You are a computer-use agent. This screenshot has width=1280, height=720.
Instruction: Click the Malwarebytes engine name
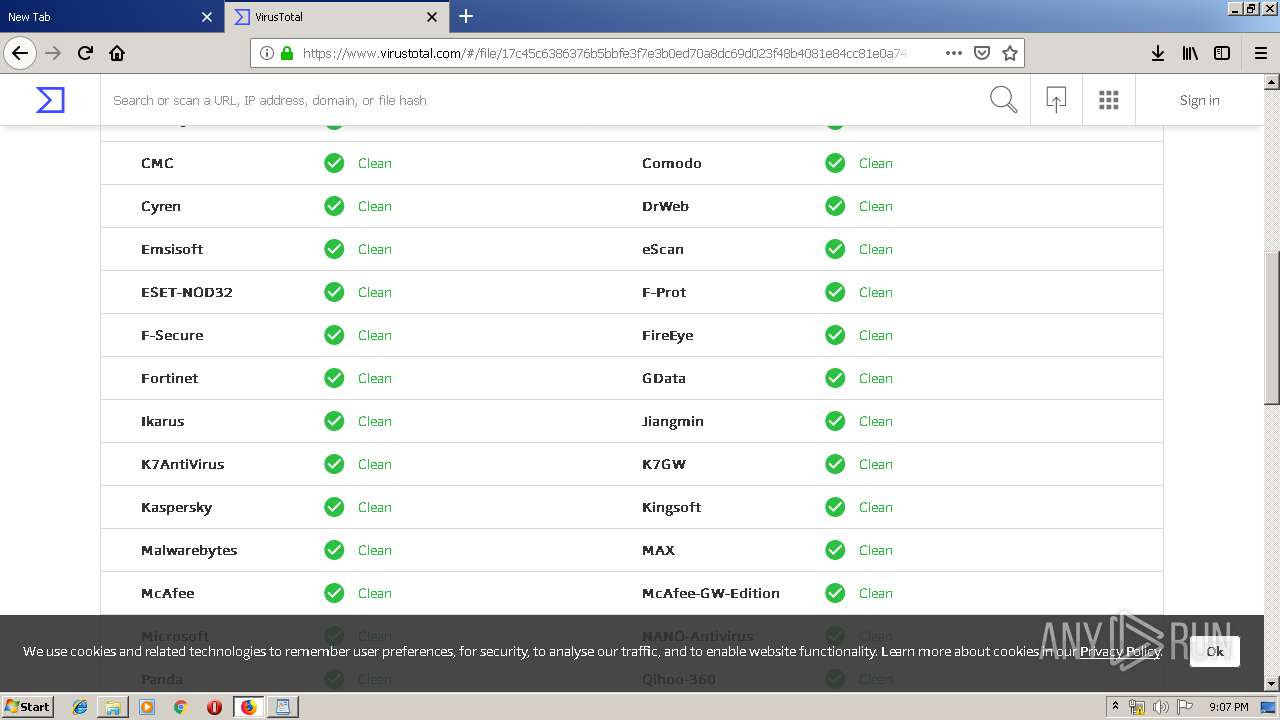coord(189,550)
